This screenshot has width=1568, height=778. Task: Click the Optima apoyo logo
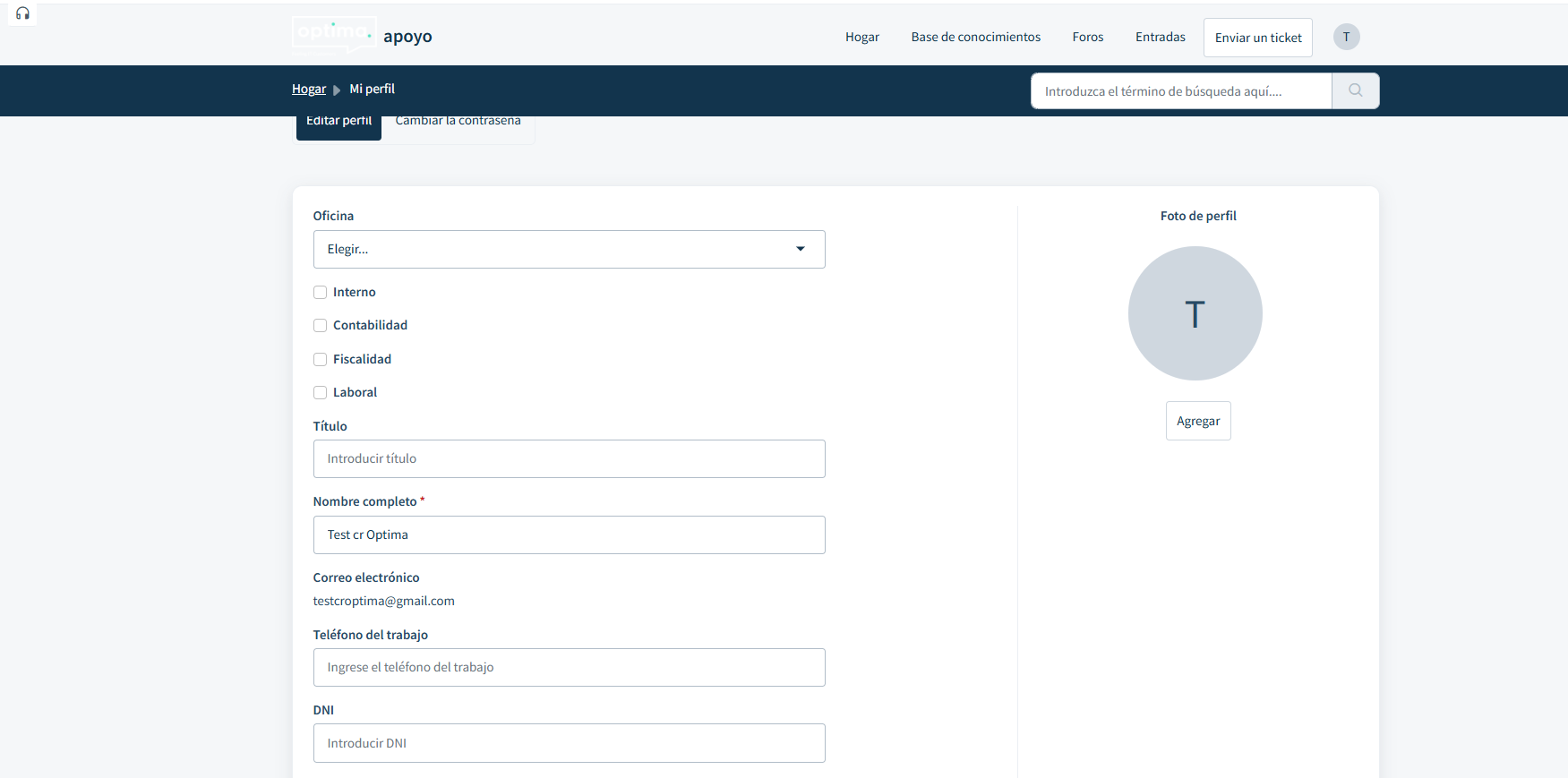(362, 36)
